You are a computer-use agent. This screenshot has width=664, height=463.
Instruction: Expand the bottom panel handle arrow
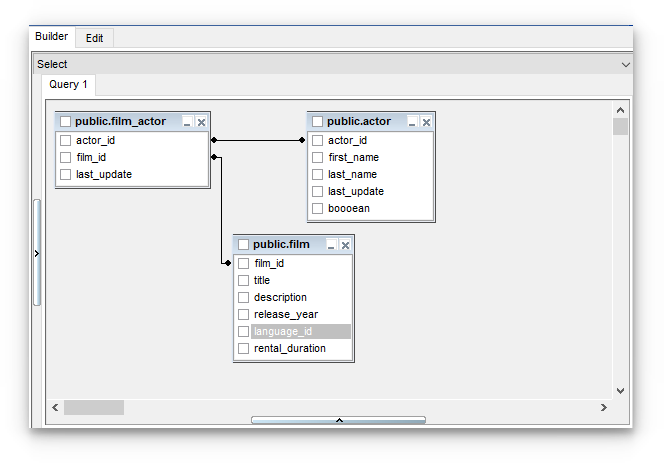[339, 420]
